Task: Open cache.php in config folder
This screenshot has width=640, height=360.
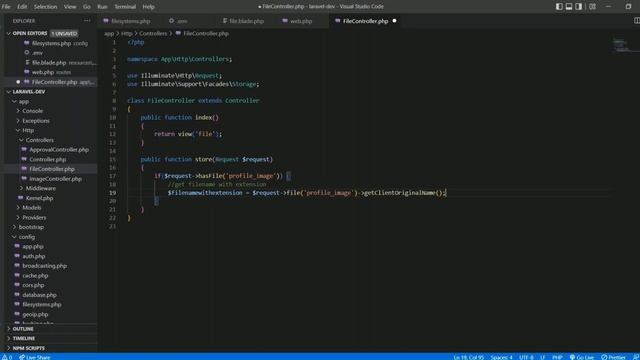Action: 35,276
